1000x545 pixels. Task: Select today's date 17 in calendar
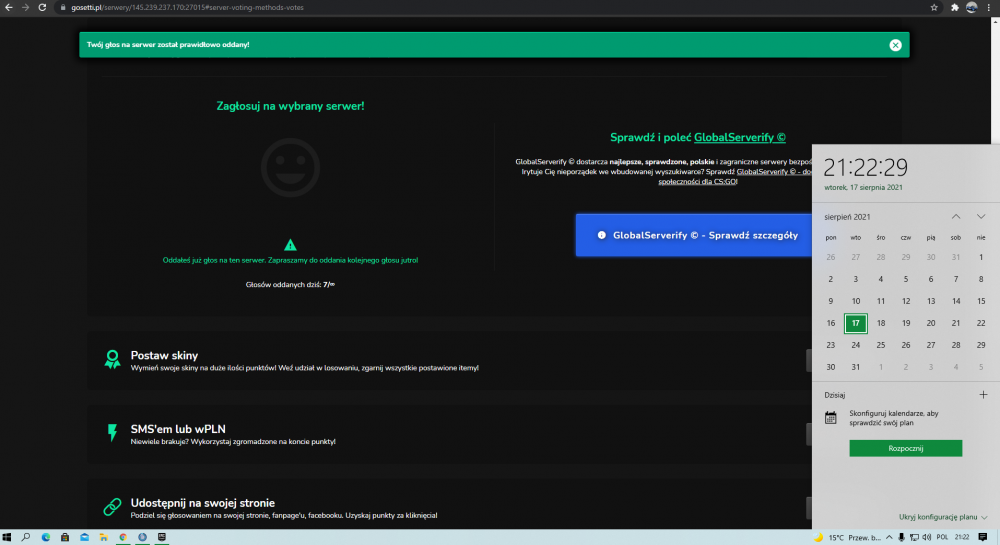tap(855, 323)
